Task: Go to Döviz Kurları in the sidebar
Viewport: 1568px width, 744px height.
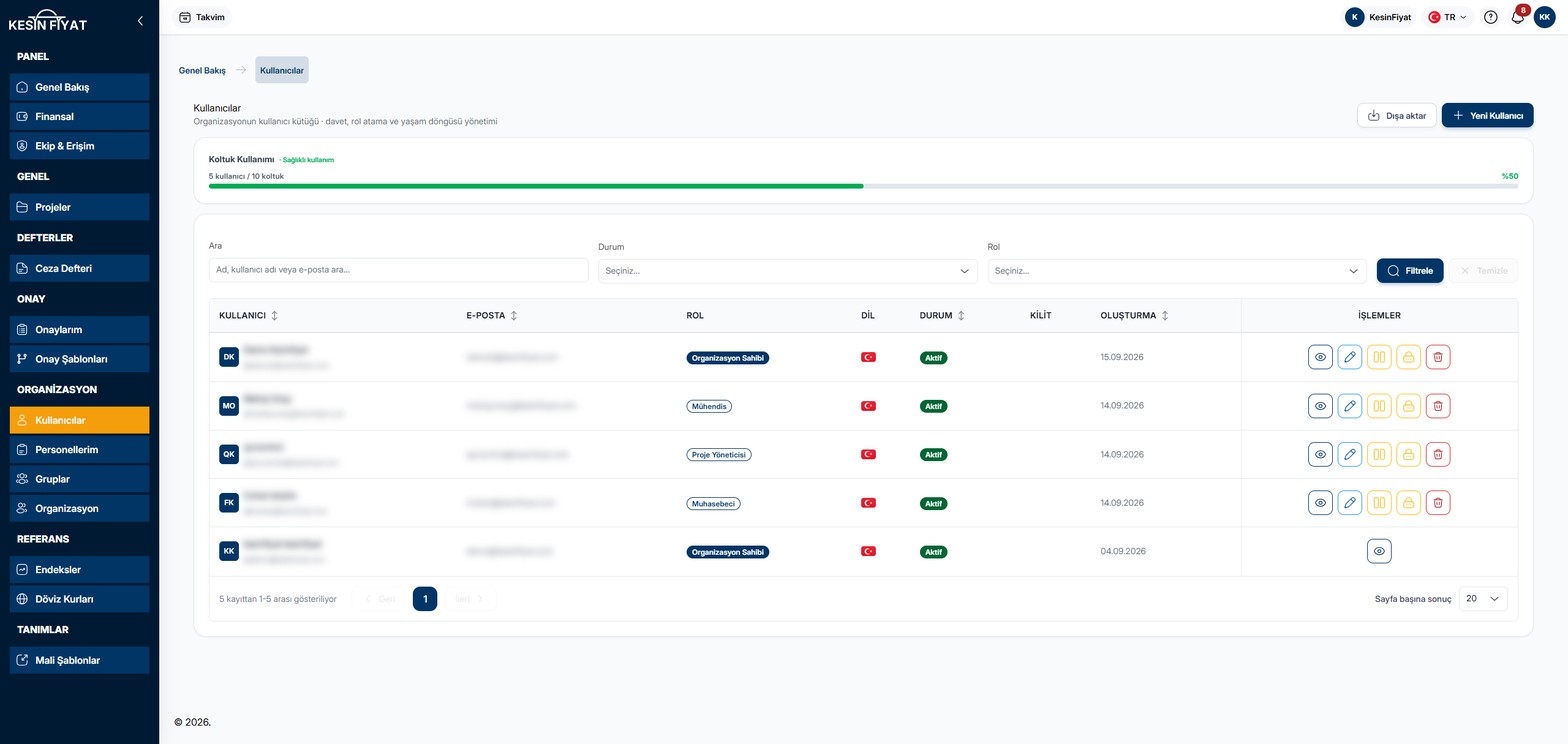Action: coord(80,599)
